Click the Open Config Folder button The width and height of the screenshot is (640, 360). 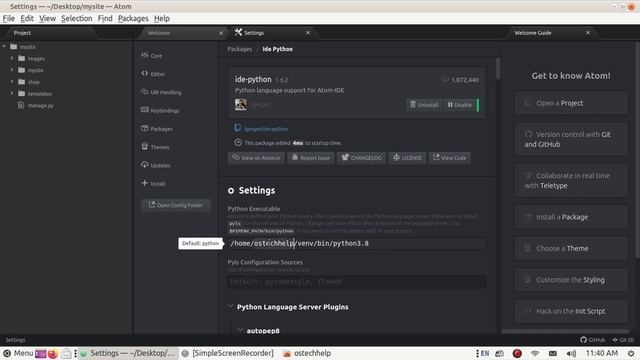[x=176, y=205]
